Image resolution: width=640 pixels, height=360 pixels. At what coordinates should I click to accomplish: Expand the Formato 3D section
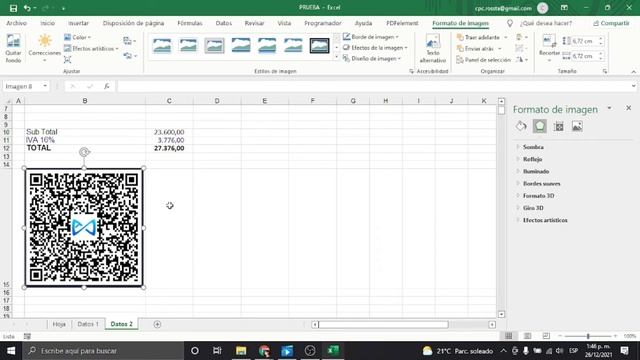(x=538, y=196)
